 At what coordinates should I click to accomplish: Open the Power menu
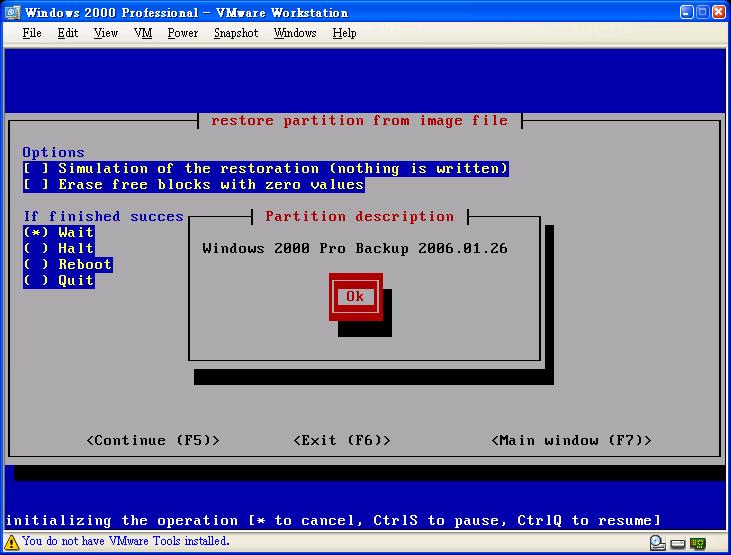pyautogui.click(x=183, y=33)
